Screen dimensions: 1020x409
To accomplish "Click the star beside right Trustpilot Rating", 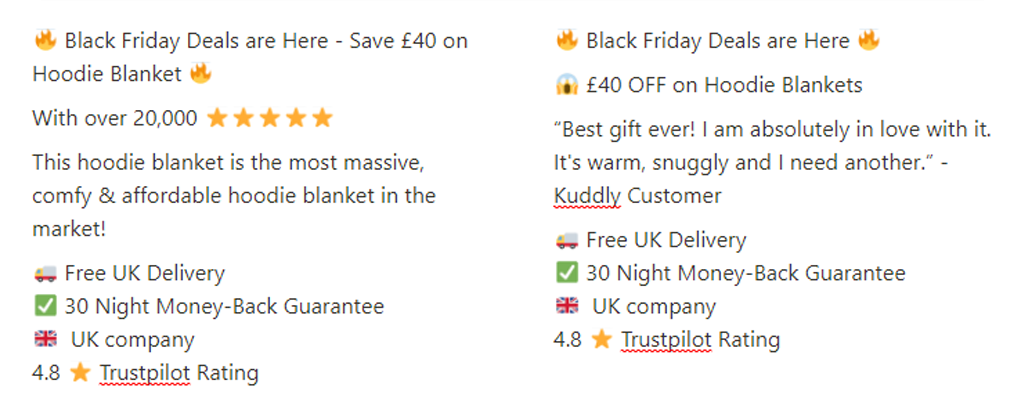I will pyautogui.click(x=601, y=339).
